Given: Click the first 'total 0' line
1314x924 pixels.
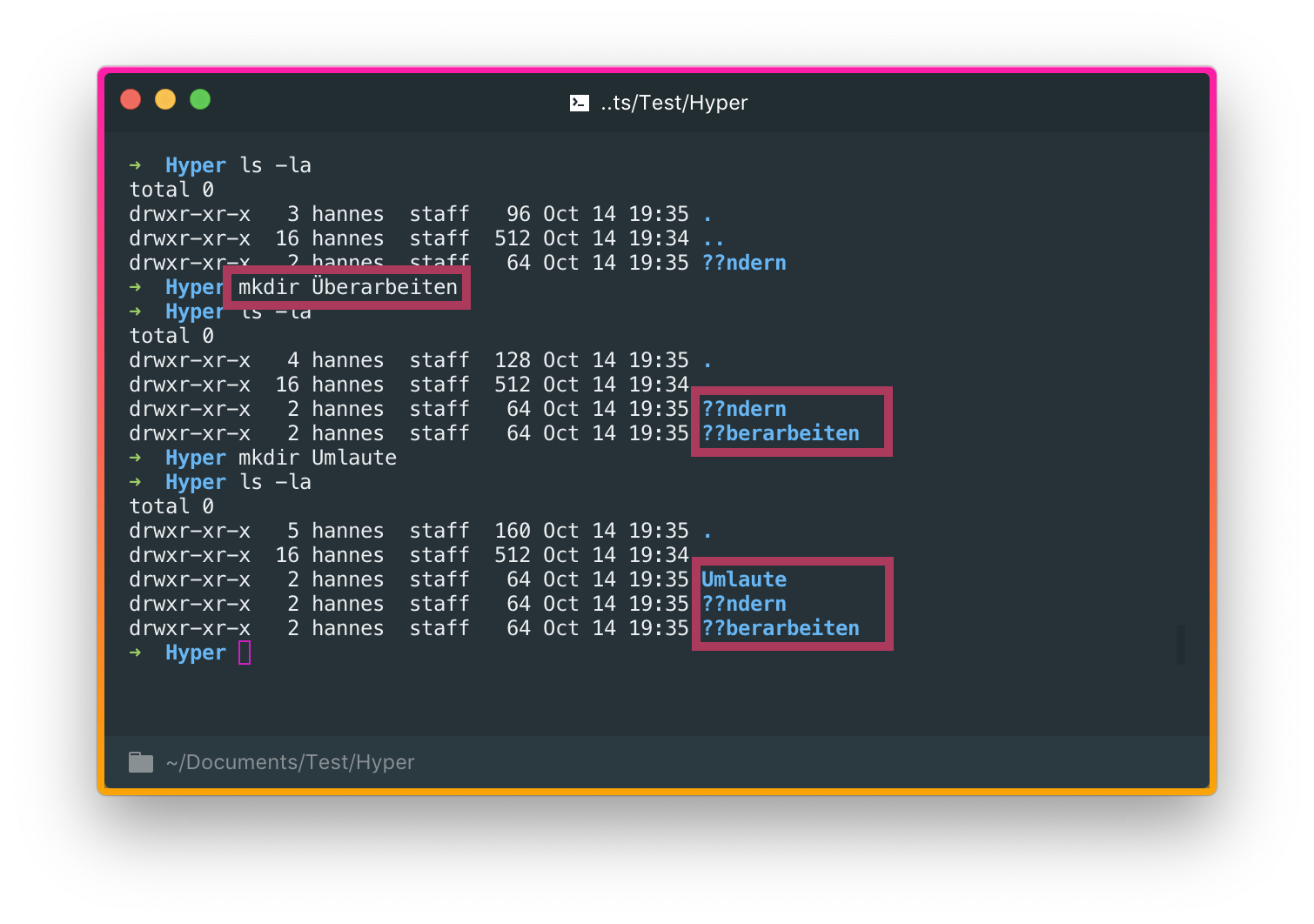Looking at the screenshot, I should tap(171, 190).
